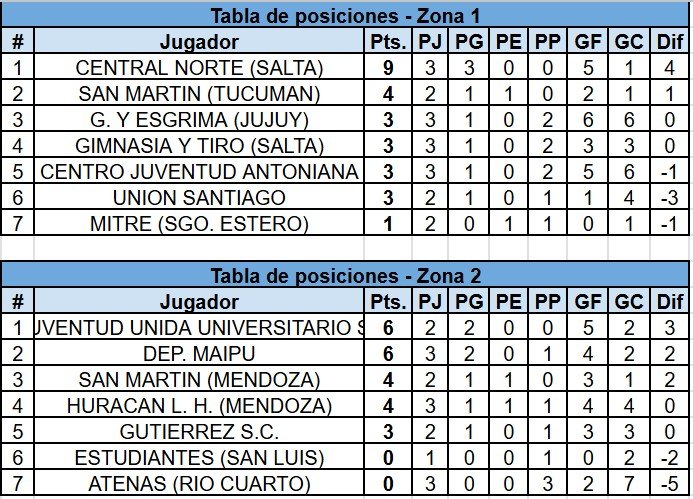Click Zona 2 Dif column header
The image size is (693, 499).
[x=670, y=301]
